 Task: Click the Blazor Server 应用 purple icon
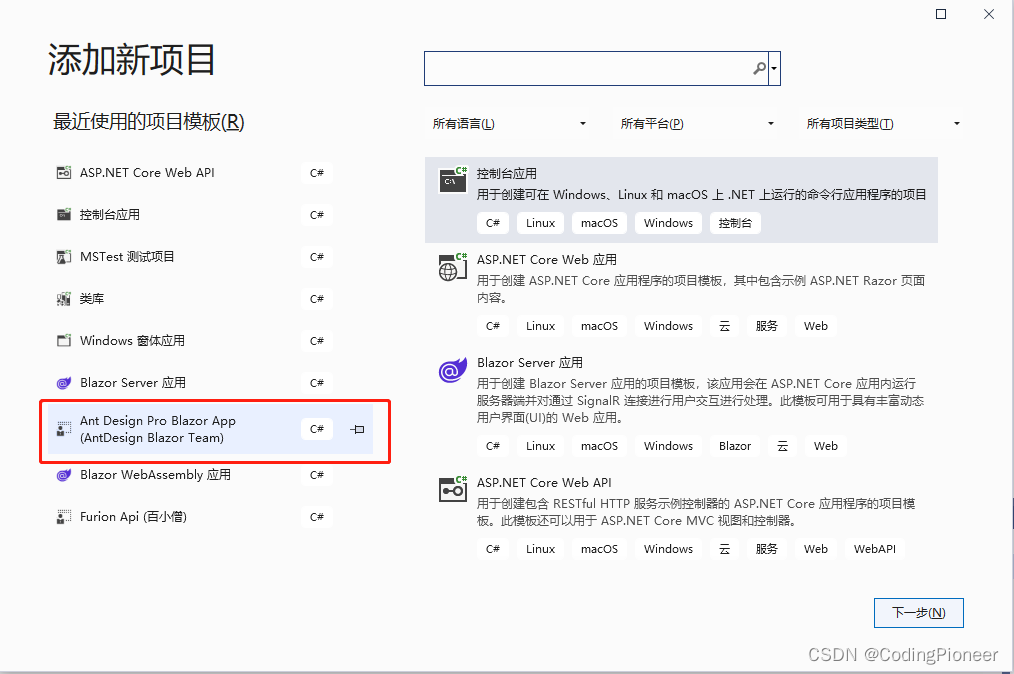pyautogui.click(x=62, y=382)
